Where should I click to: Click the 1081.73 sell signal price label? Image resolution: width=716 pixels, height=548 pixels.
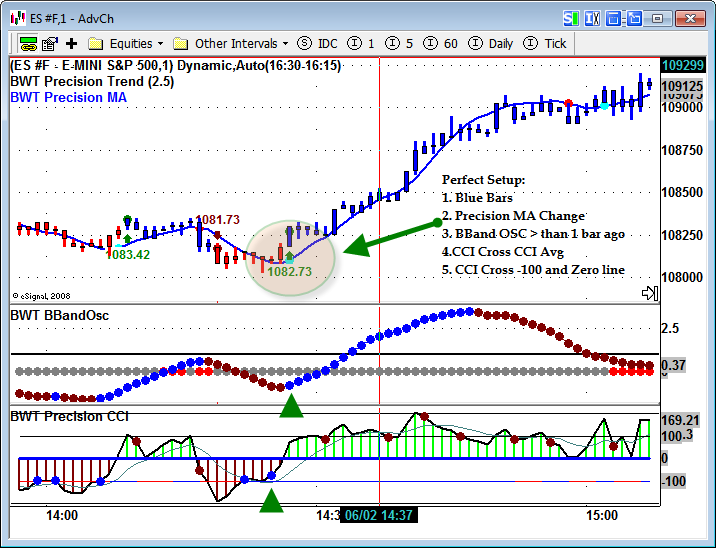pyautogui.click(x=217, y=220)
